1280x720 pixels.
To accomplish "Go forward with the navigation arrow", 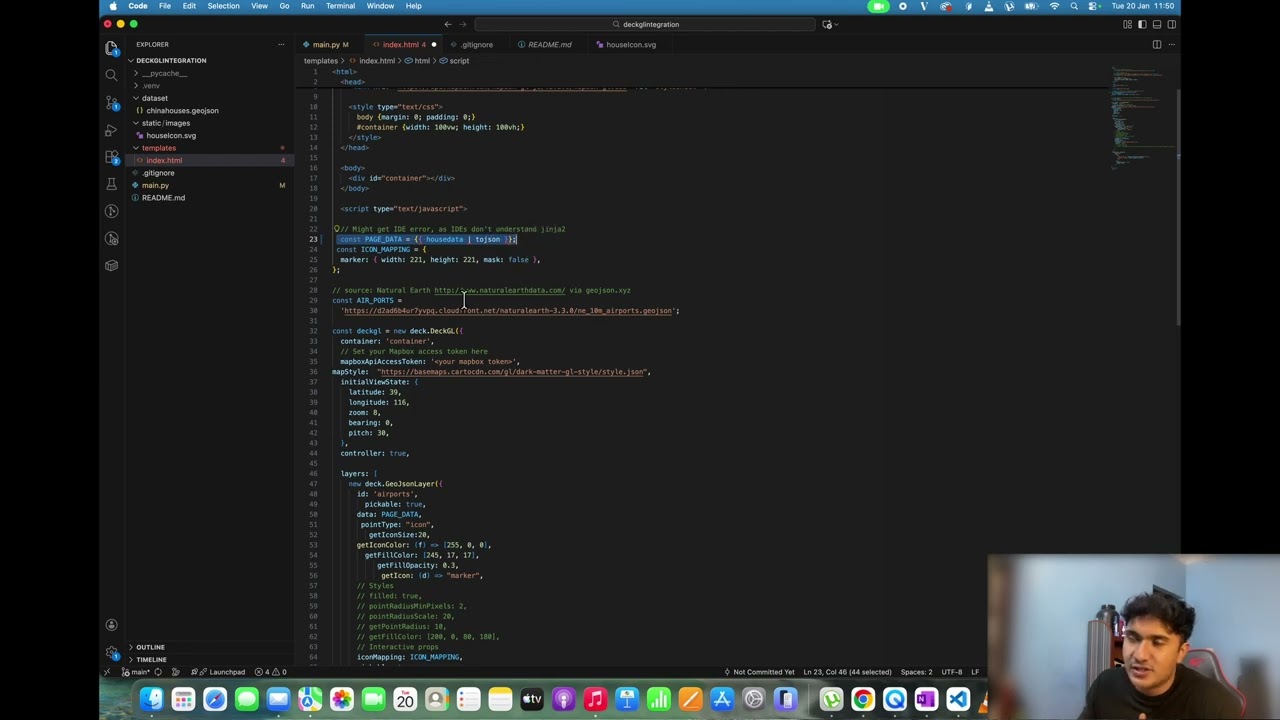I will click(463, 24).
